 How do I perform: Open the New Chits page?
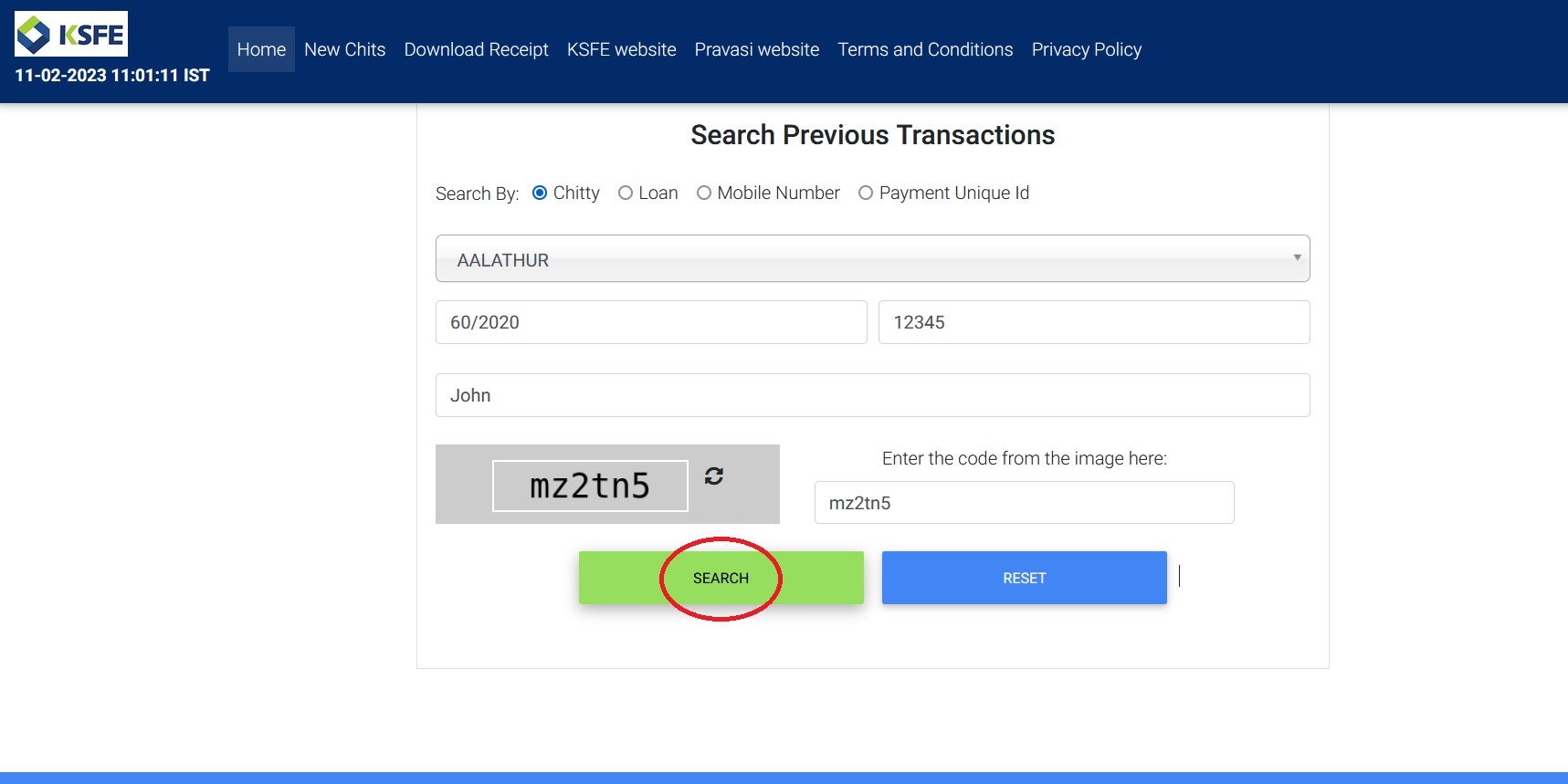coord(344,49)
